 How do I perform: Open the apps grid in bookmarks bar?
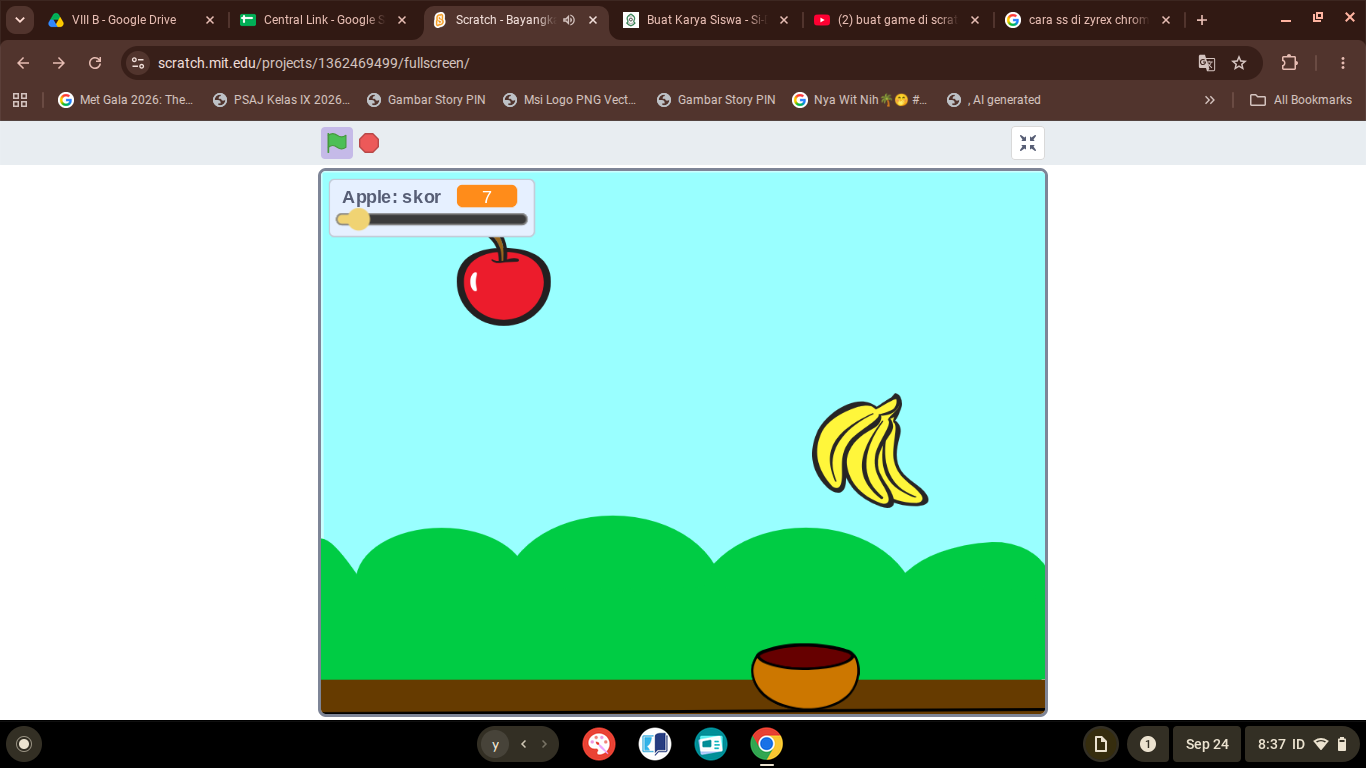[x=20, y=100]
